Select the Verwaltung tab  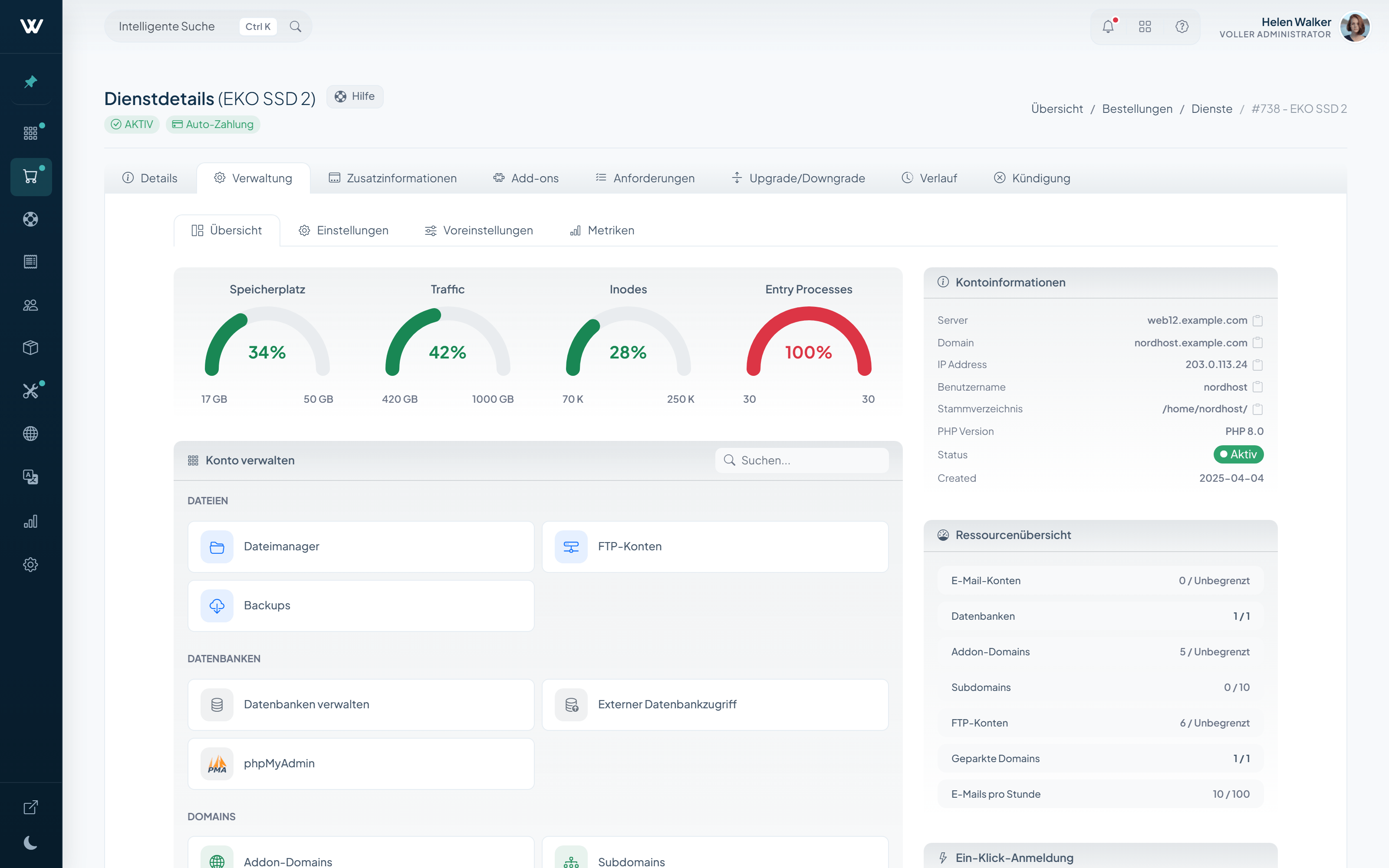pos(253,178)
